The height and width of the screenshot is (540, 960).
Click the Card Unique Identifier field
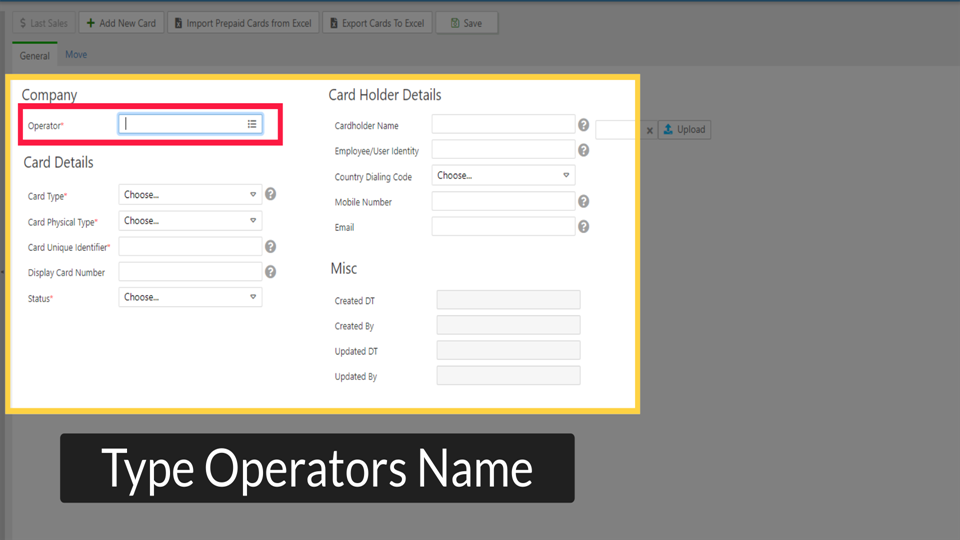pos(190,247)
